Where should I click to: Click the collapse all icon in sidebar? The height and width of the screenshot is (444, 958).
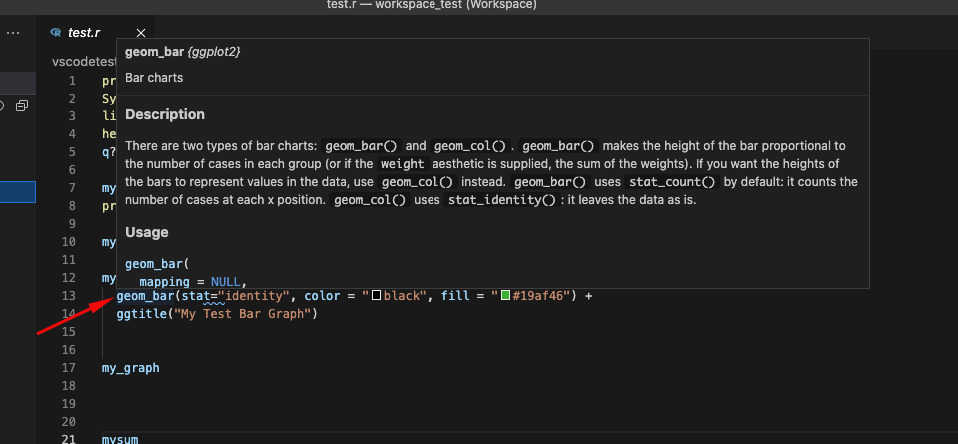pyautogui.click(x=22, y=105)
